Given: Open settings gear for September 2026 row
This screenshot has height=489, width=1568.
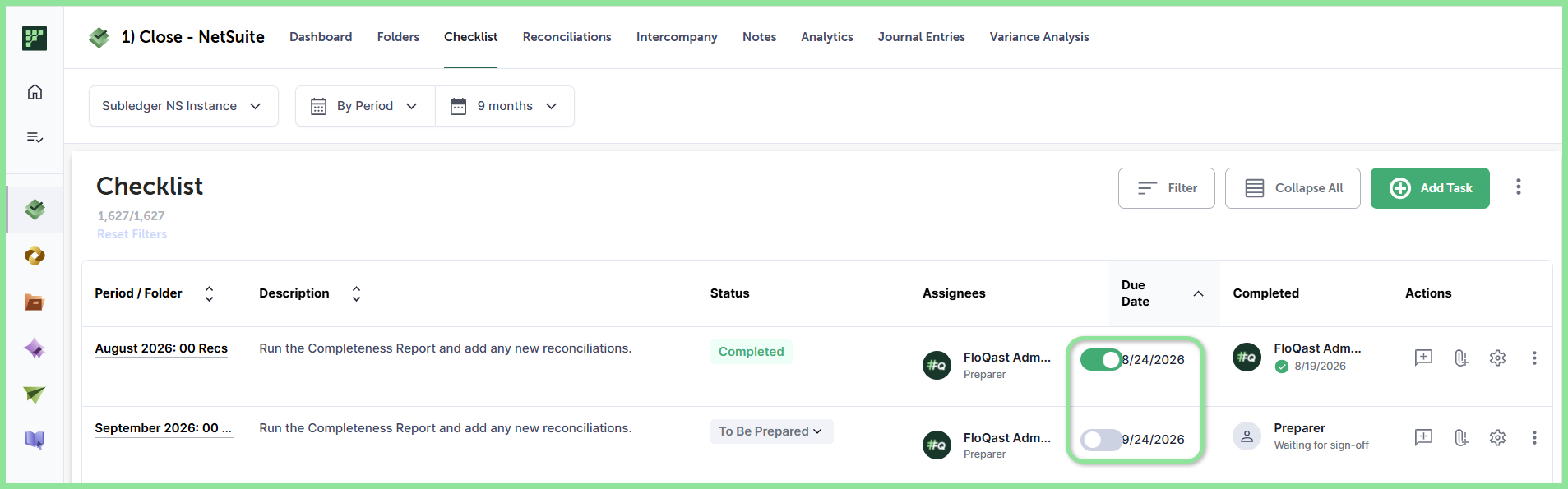Looking at the screenshot, I should pos(1497,437).
